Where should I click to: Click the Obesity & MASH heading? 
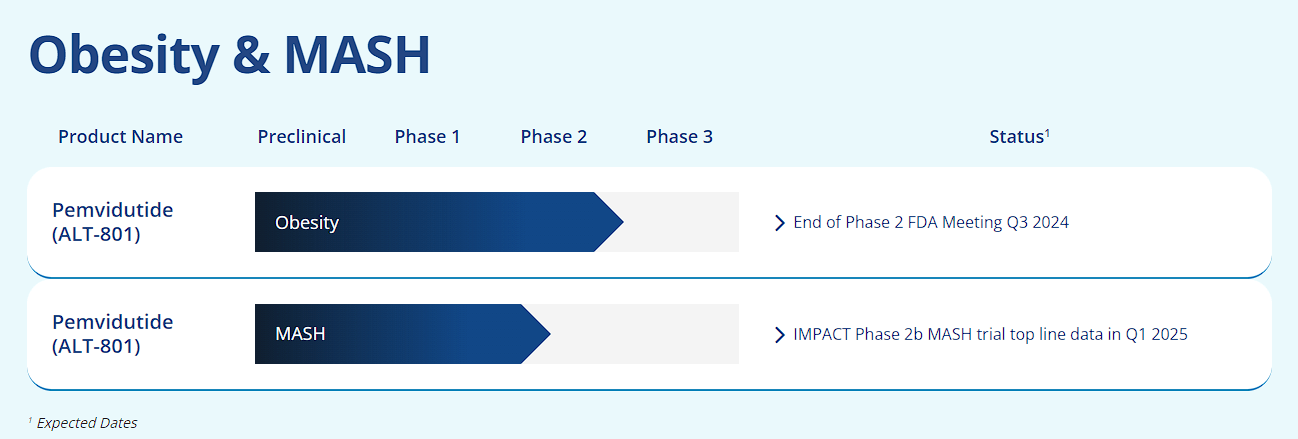228,55
